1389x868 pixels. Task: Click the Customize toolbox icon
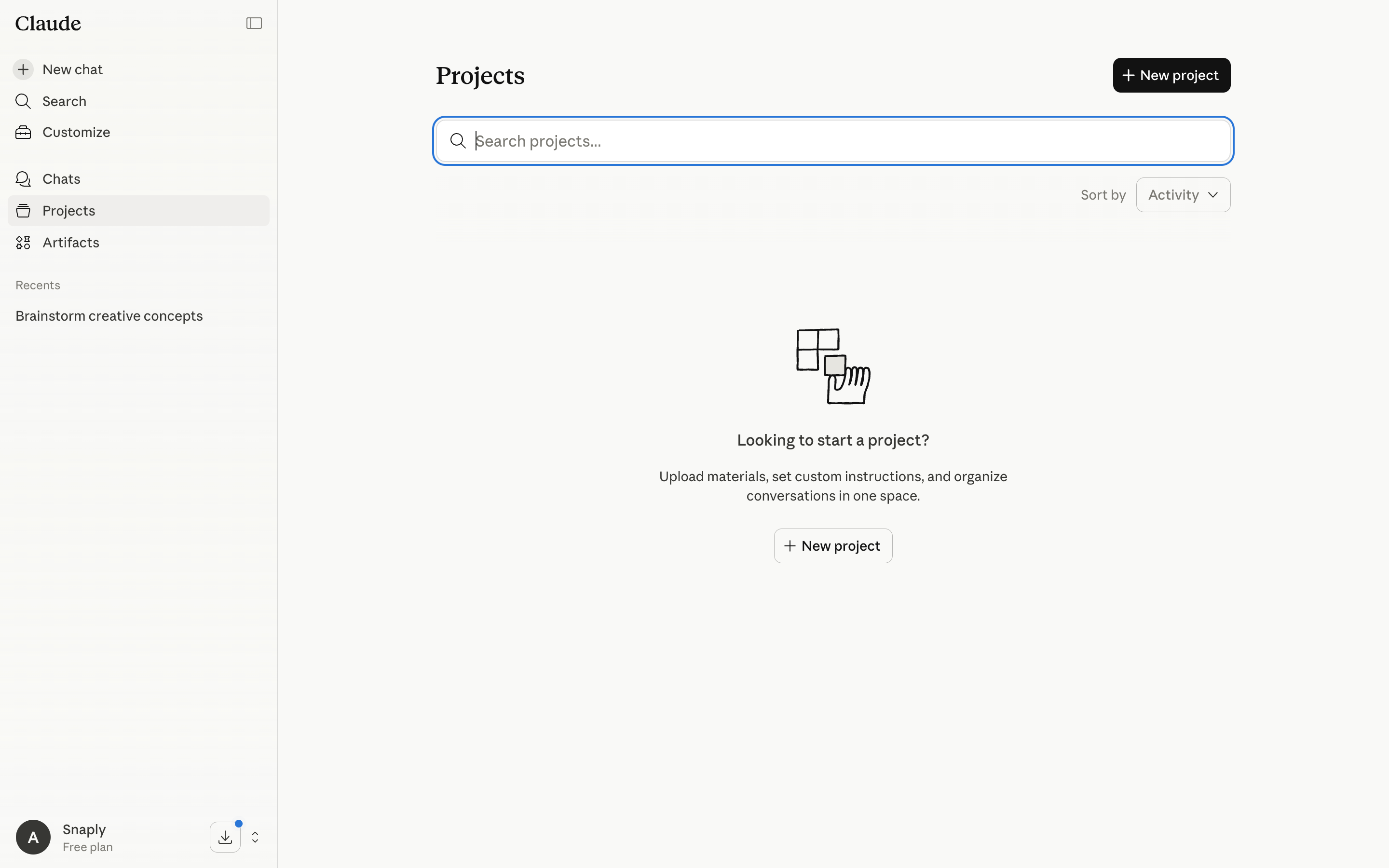point(23,132)
